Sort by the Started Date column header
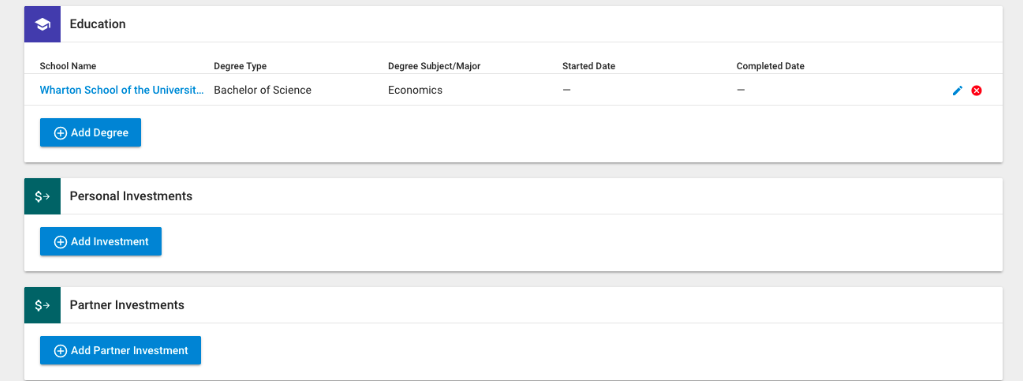This screenshot has height=381, width=1023. 588,66
